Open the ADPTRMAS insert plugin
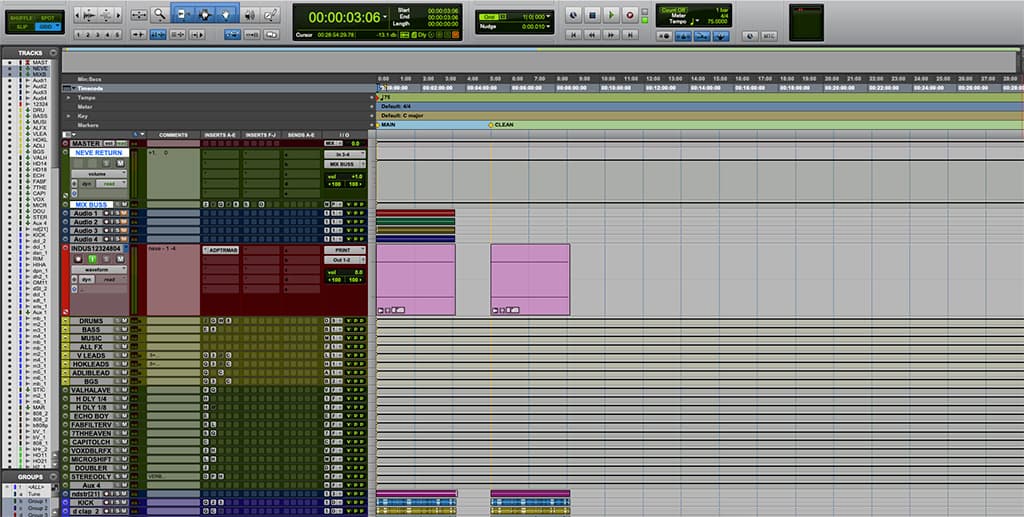1024x517 pixels. (220, 250)
